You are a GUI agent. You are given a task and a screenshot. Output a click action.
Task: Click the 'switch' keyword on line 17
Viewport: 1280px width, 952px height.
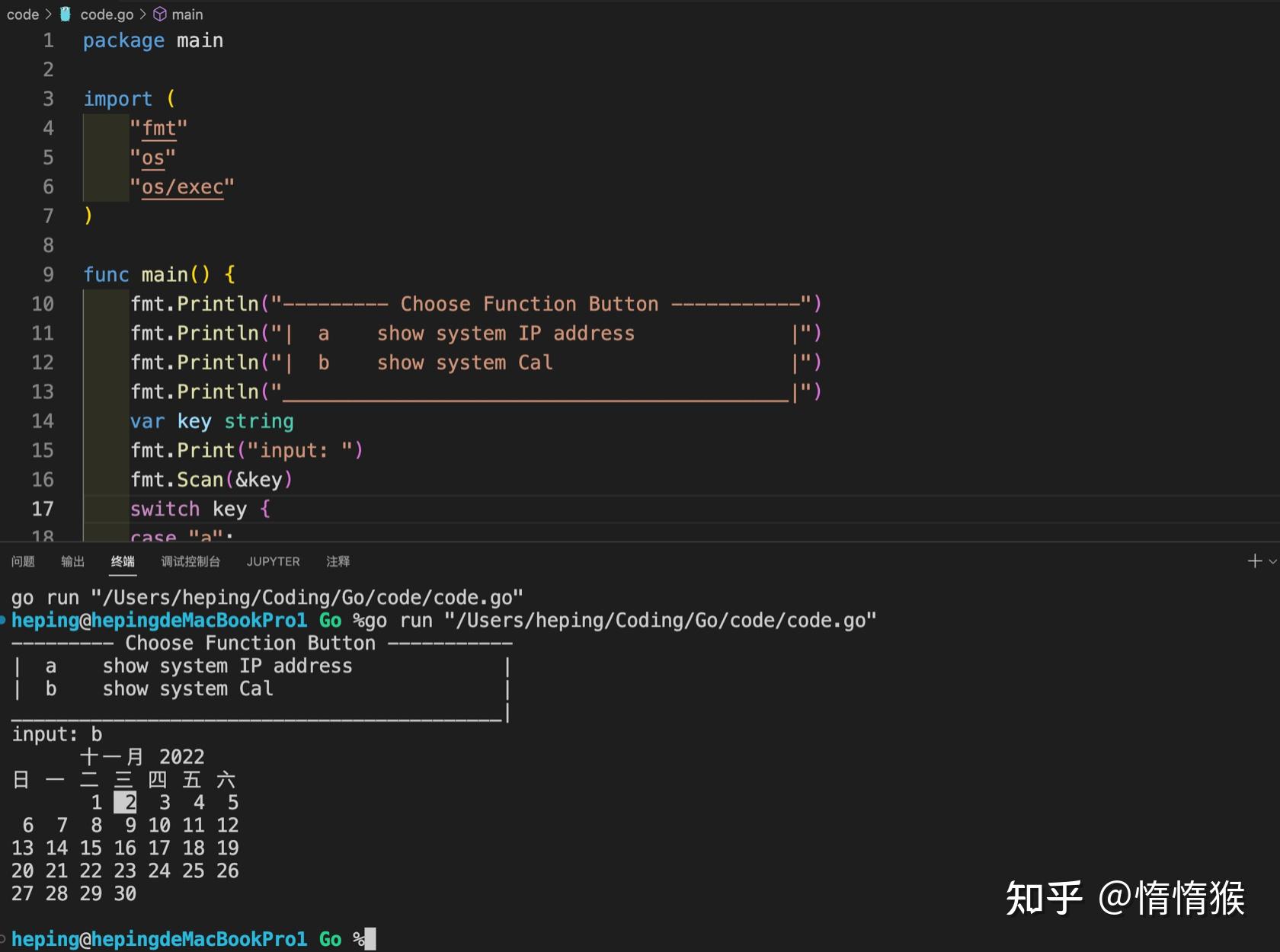click(x=165, y=509)
